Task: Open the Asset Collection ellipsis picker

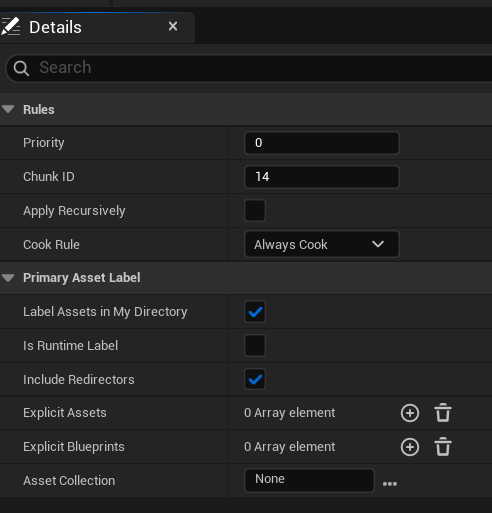Action: pos(390,484)
